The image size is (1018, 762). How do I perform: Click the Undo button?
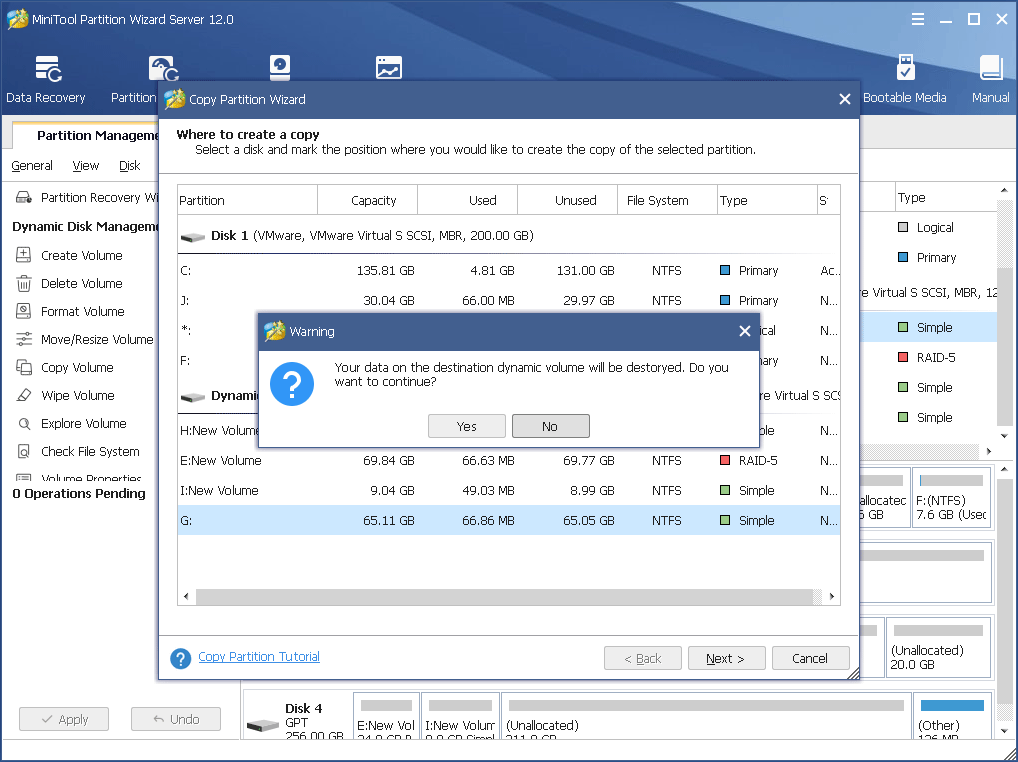(176, 719)
